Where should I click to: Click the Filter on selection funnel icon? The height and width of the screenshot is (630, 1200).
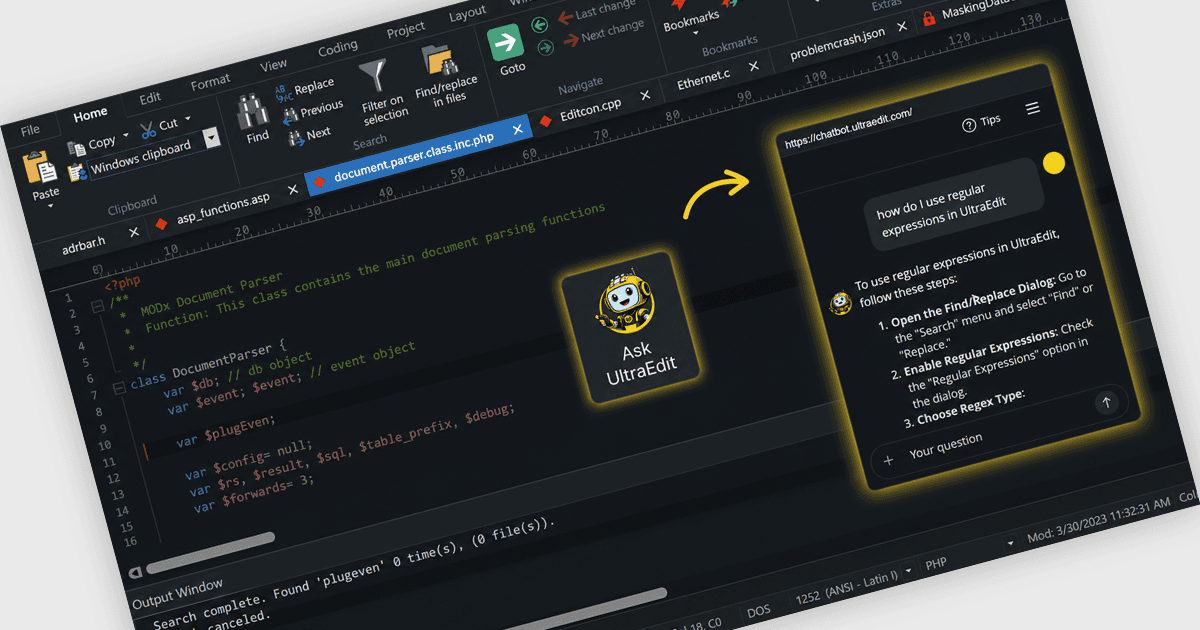tap(373, 76)
